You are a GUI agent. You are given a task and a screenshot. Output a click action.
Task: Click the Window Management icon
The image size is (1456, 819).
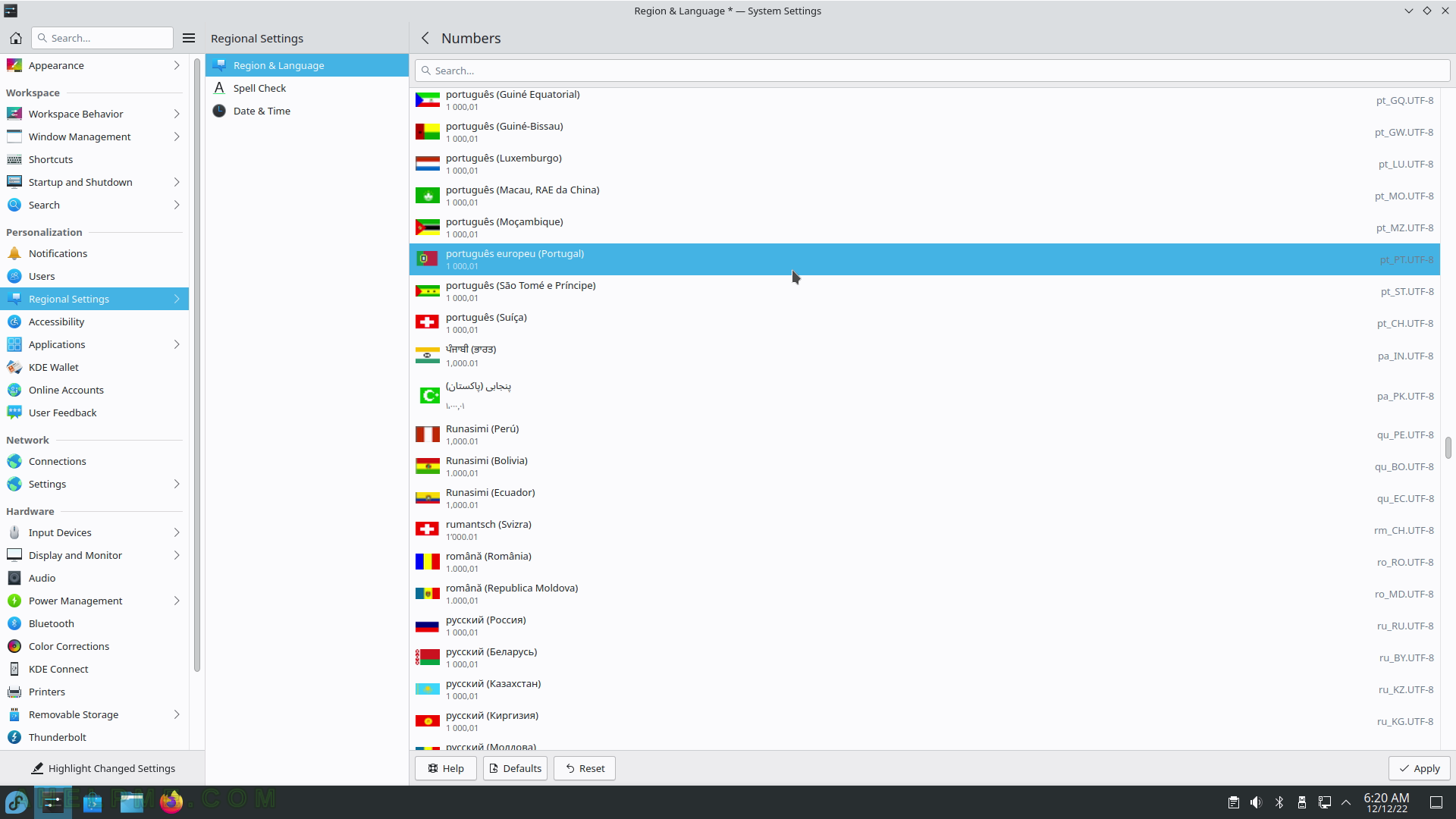point(14,136)
